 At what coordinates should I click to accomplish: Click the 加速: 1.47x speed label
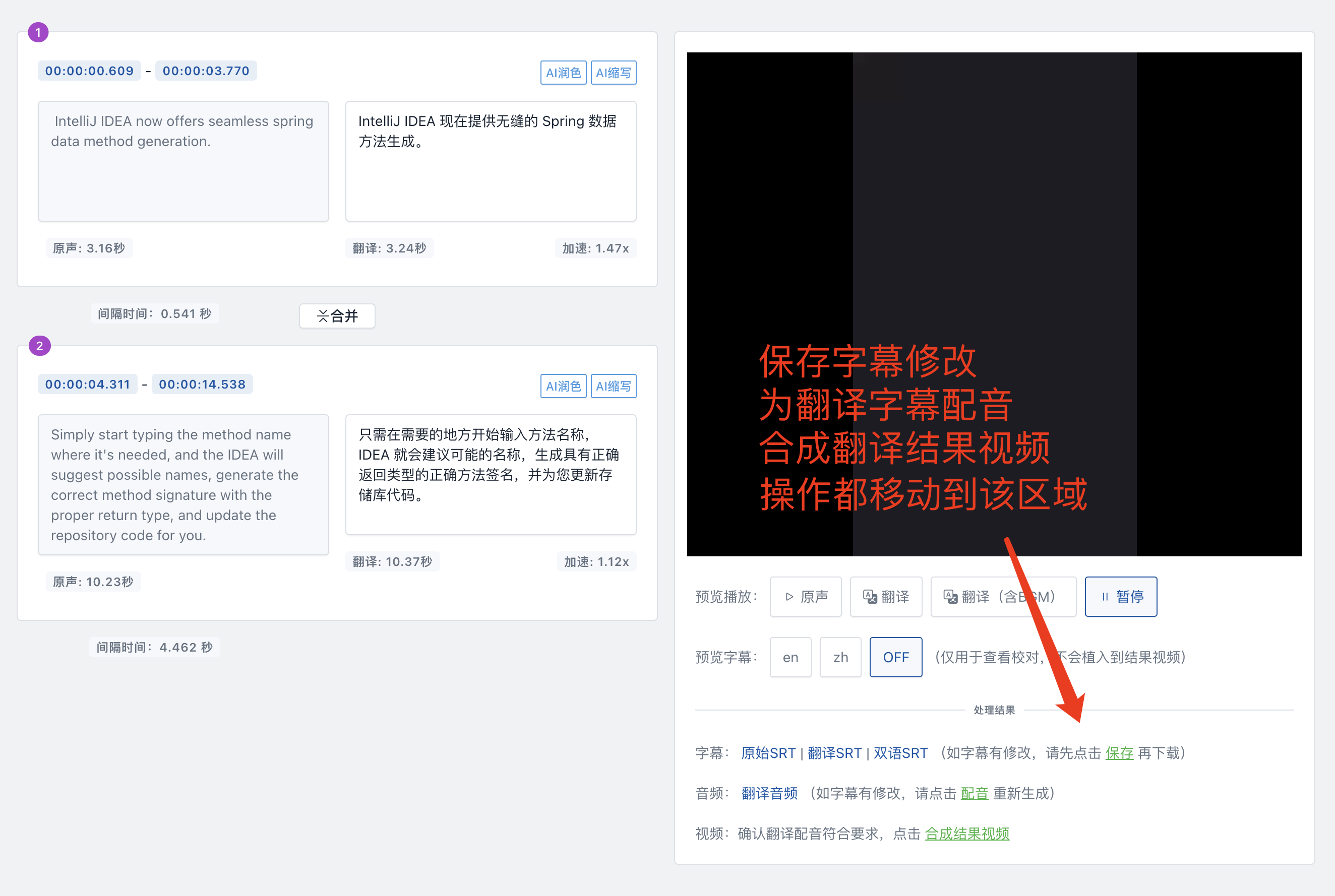click(596, 248)
